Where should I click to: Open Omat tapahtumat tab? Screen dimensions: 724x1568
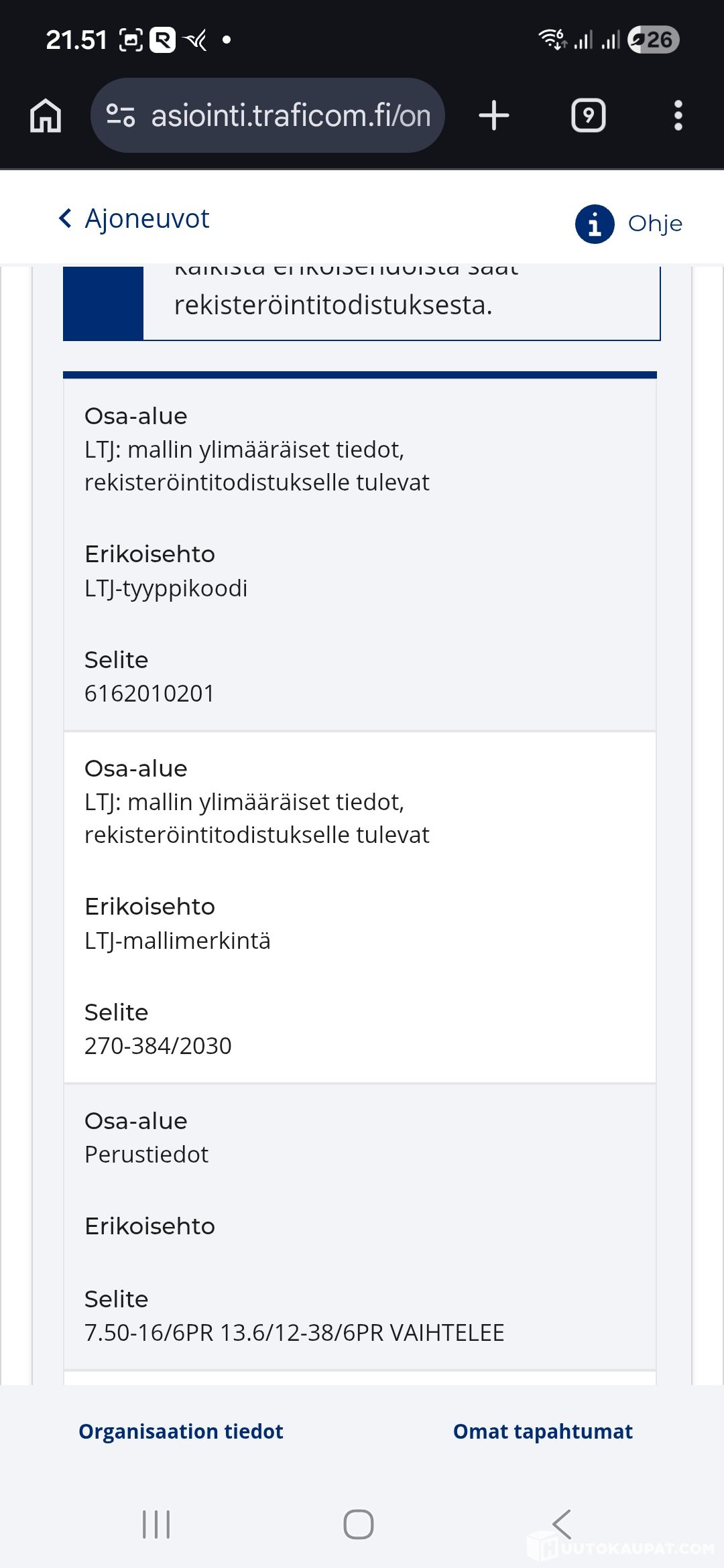coord(543,1431)
